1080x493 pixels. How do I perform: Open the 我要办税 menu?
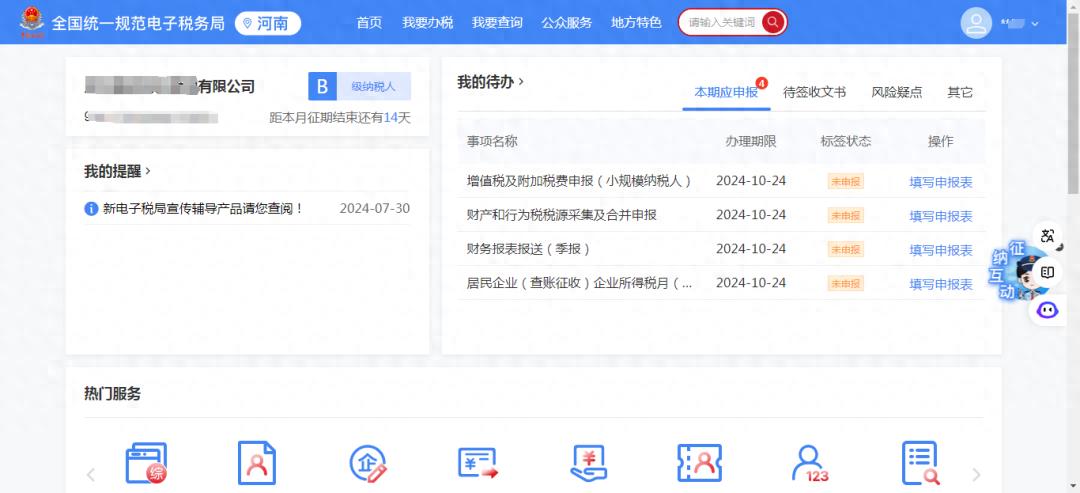click(428, 23)
